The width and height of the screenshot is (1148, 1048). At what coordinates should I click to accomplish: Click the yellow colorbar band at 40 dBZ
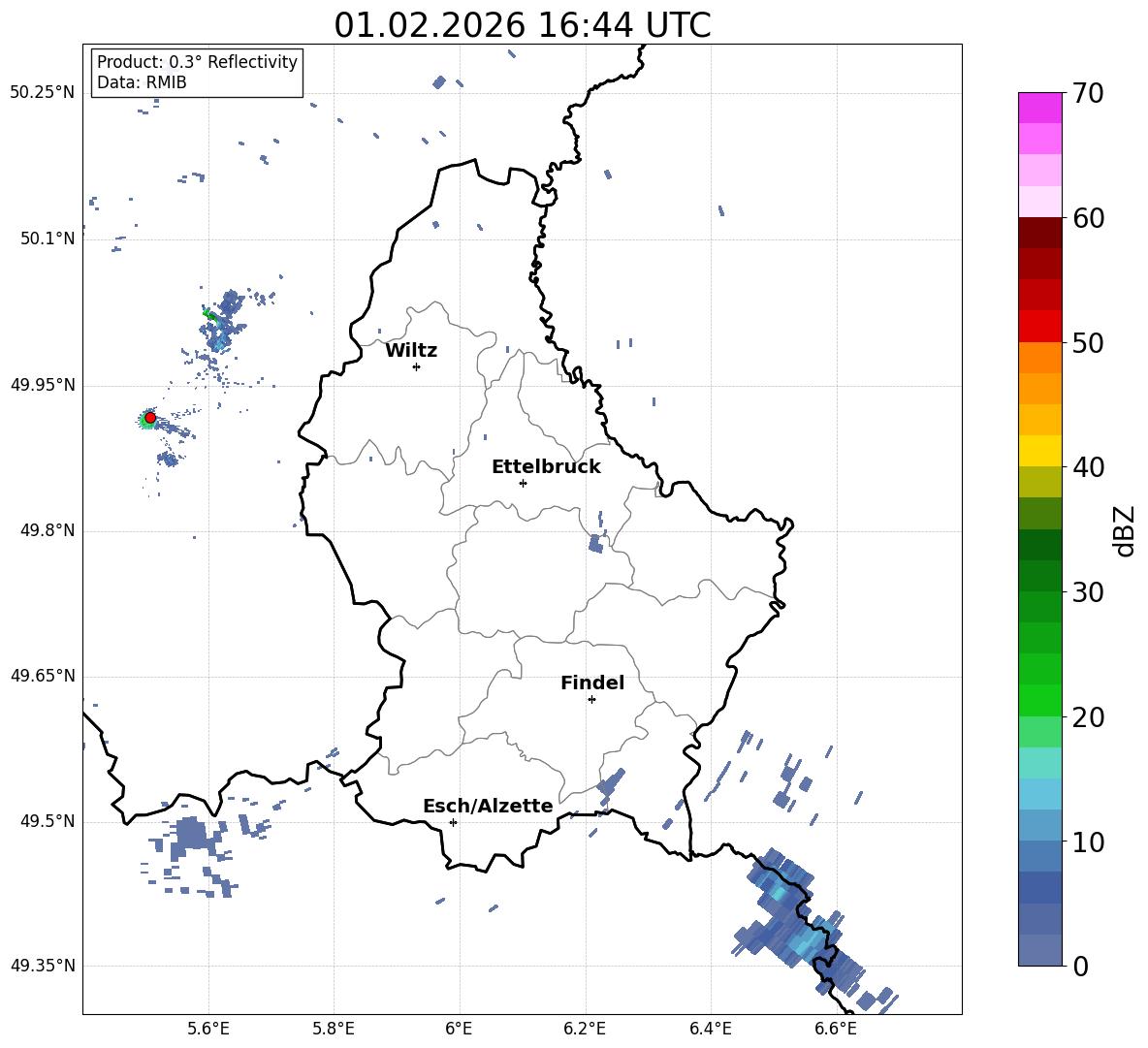1040,451
